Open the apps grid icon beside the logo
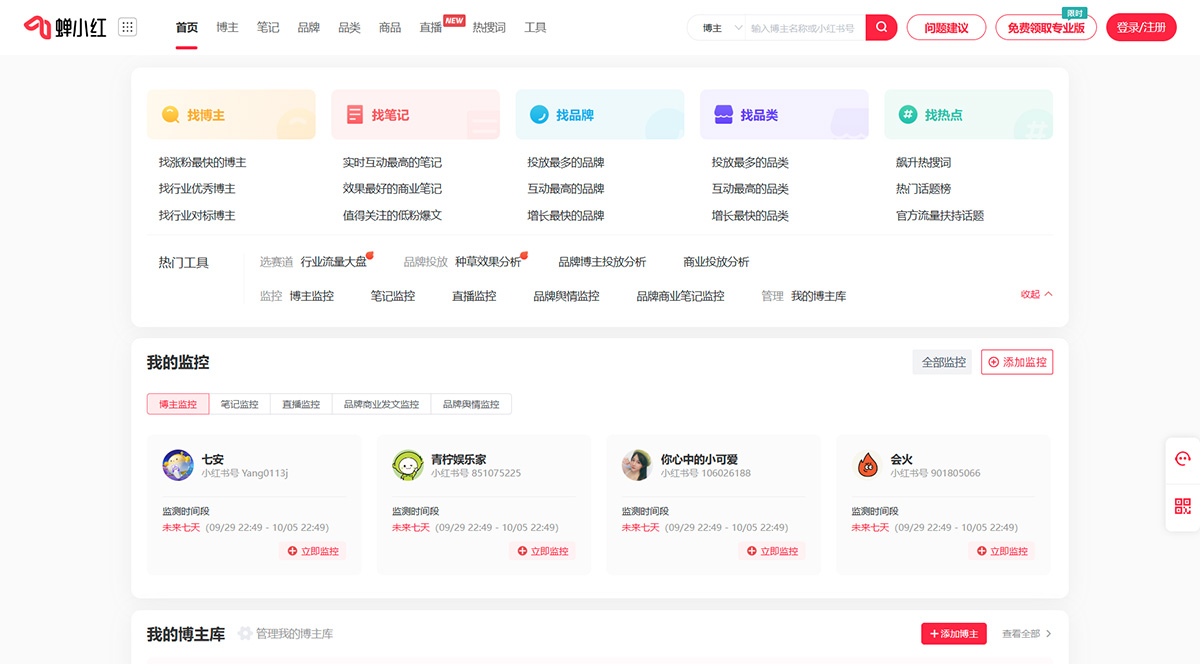This screenshot has width=1200, height=664. point(127,26)
